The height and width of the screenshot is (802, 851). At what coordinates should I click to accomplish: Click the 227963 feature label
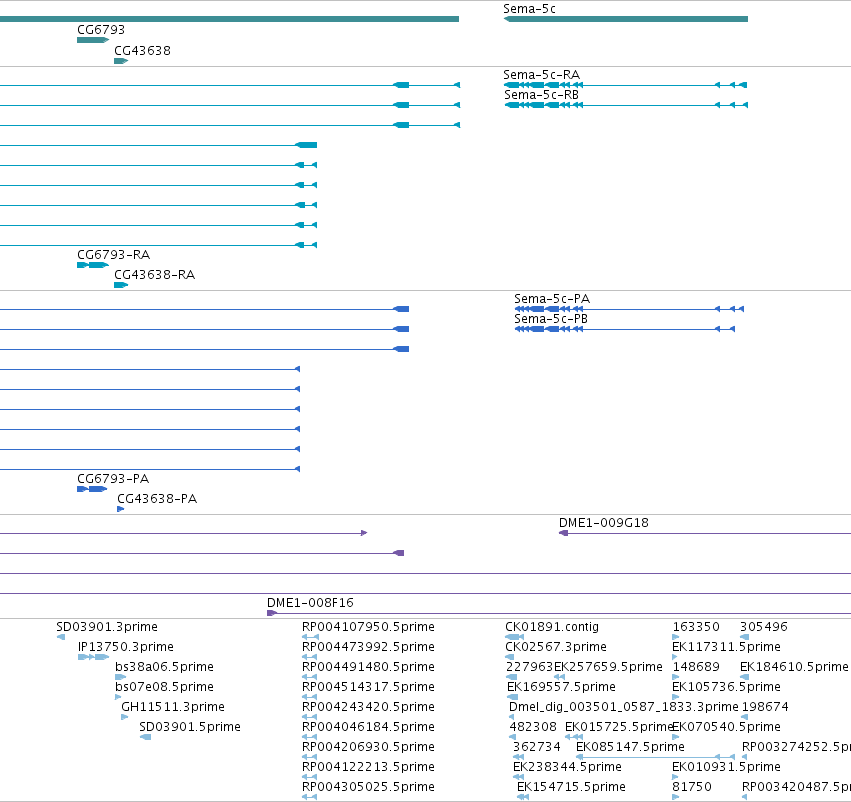click(529, 666)
